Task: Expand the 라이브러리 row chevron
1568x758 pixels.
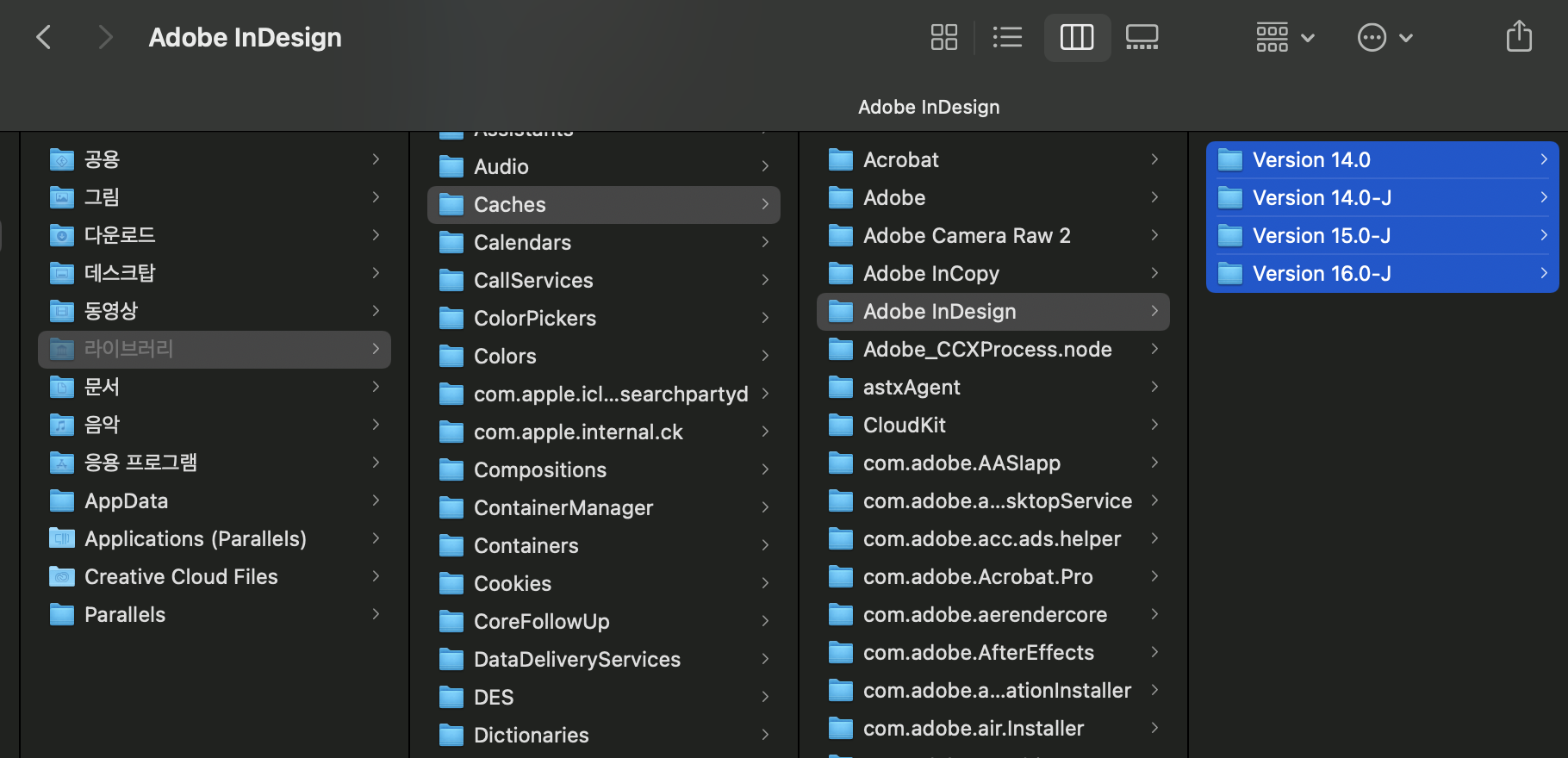Action: pyautogui.click(x=376, y=349)
